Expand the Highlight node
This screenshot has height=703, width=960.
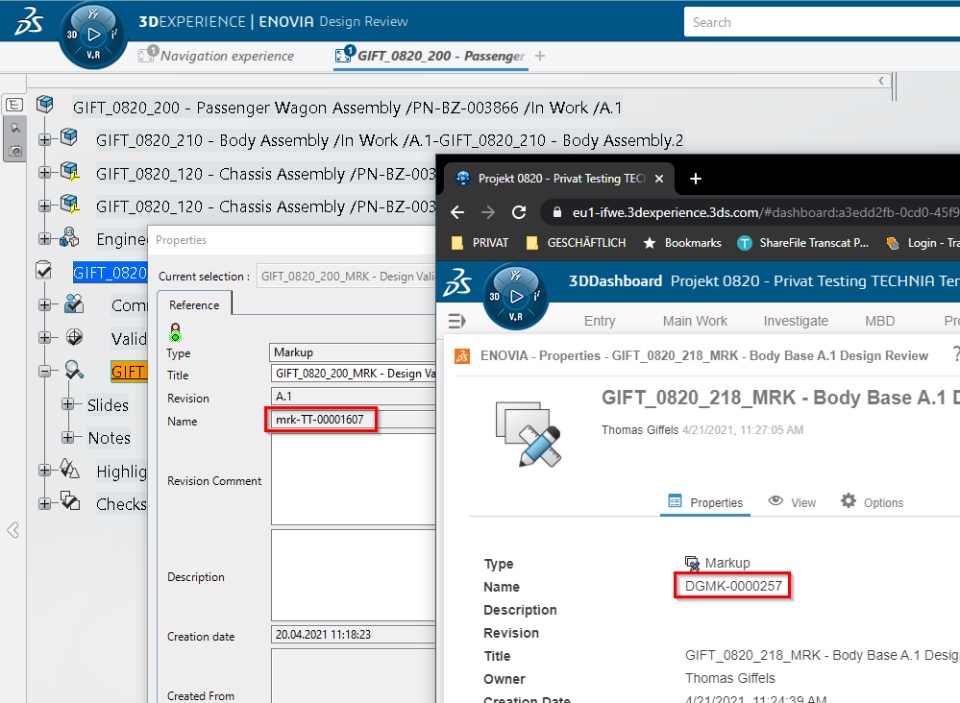(44, 470)
